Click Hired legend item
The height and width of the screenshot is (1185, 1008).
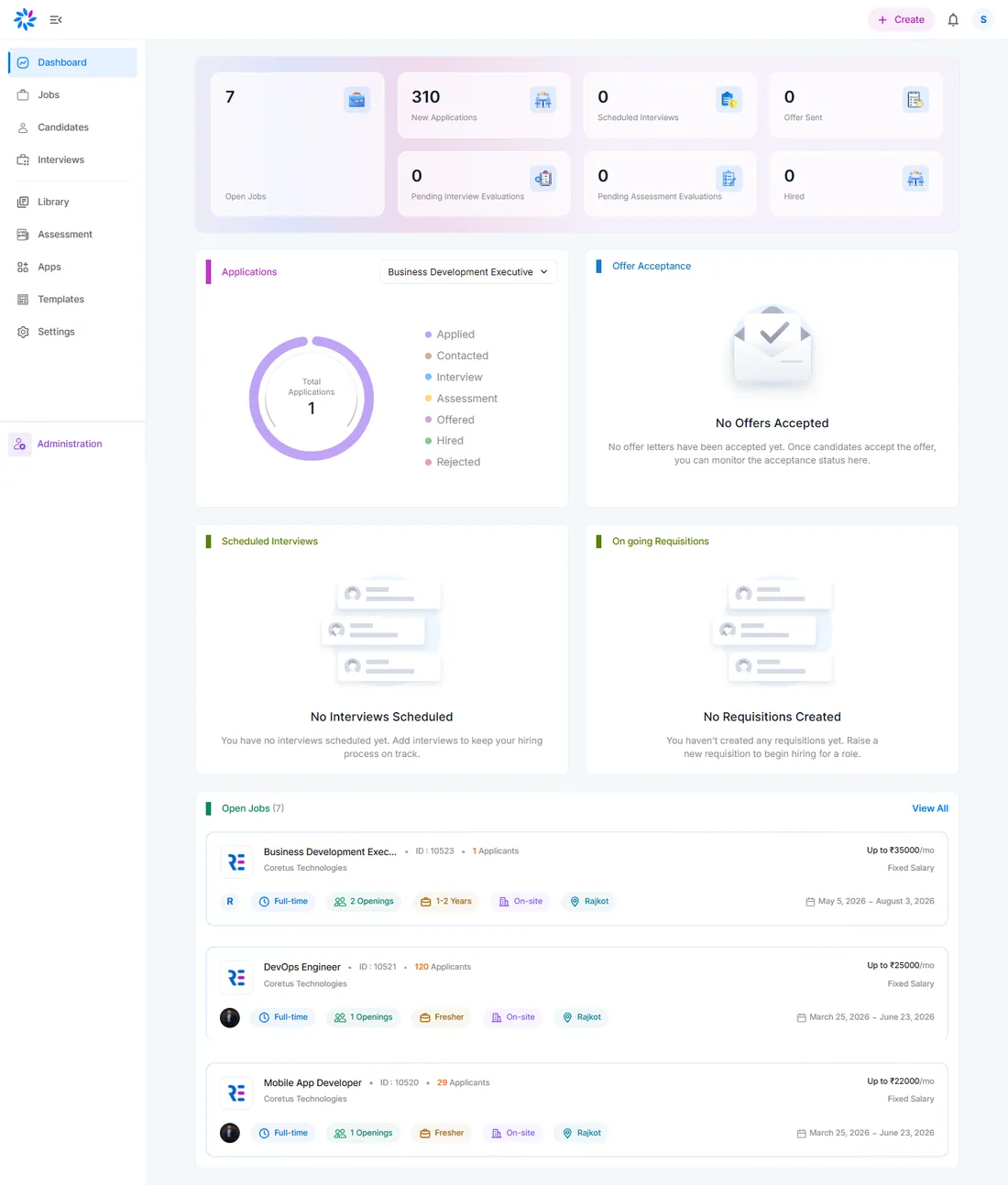click(x=444, y=441)
